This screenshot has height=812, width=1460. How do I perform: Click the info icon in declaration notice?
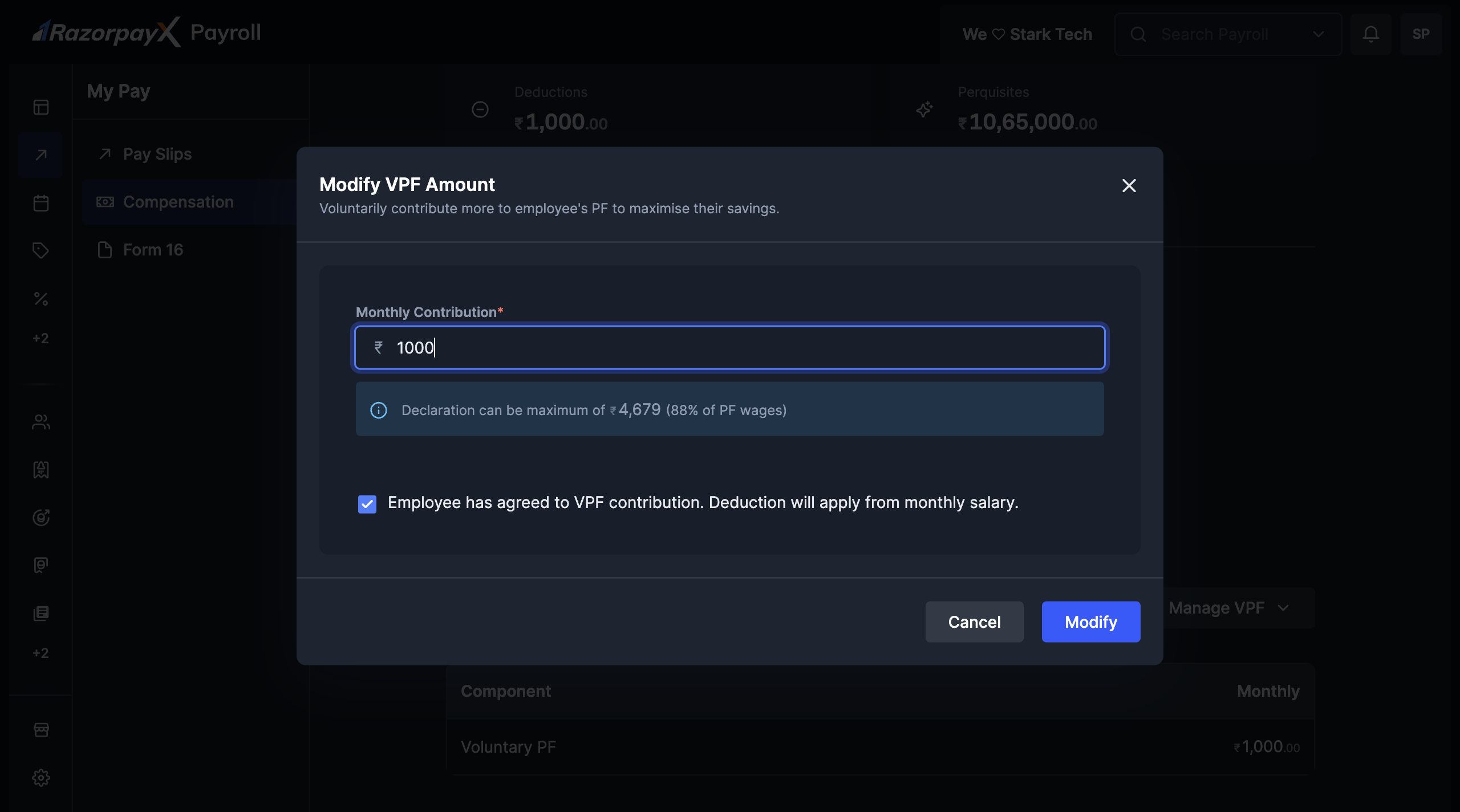coord(379,410)
